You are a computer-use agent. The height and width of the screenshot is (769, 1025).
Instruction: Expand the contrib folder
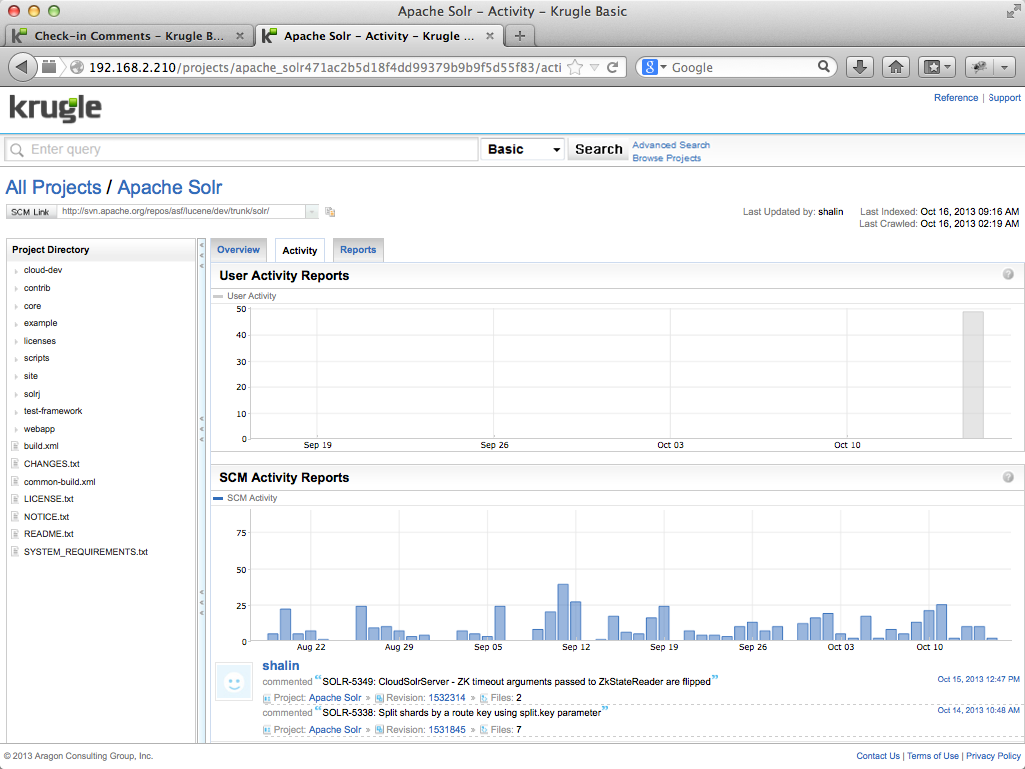16,288
